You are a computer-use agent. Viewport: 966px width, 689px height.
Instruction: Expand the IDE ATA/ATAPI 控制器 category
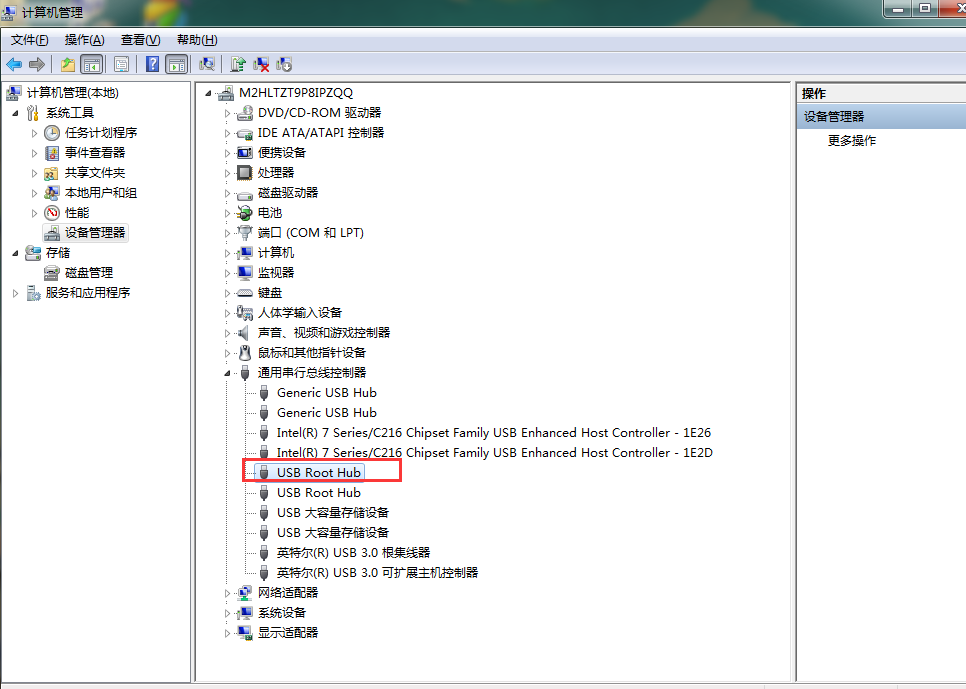(x=227, y=133)
